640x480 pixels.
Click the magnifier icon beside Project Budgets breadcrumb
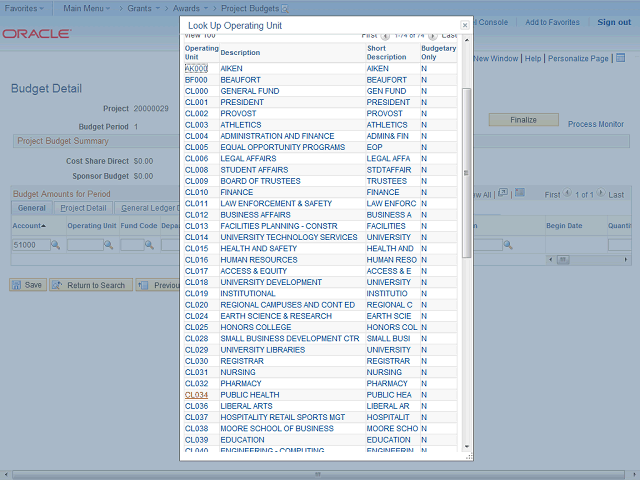point(285,9)
